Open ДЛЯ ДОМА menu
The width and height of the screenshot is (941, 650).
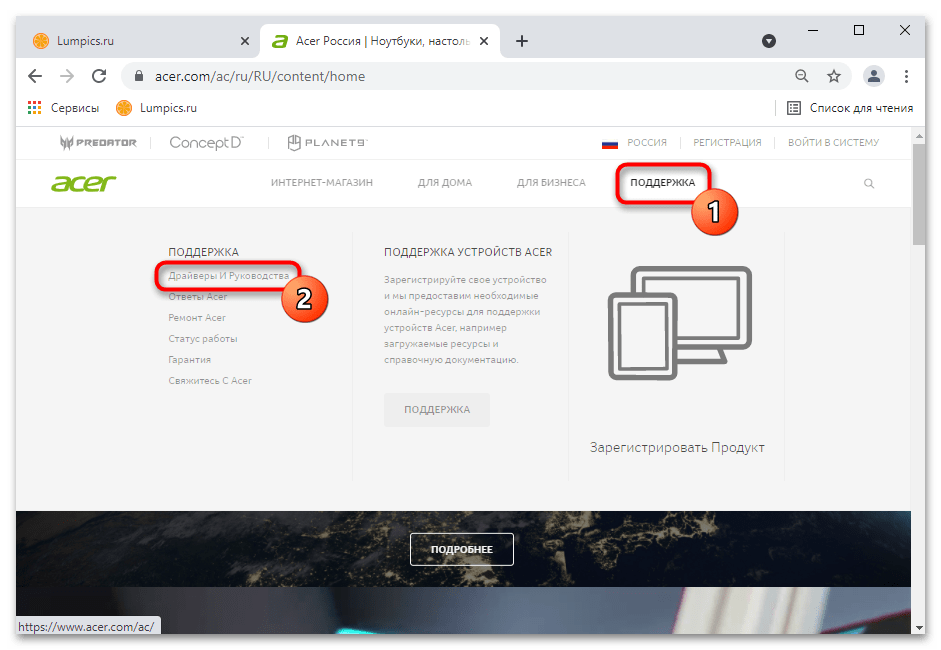coord(445,182)
